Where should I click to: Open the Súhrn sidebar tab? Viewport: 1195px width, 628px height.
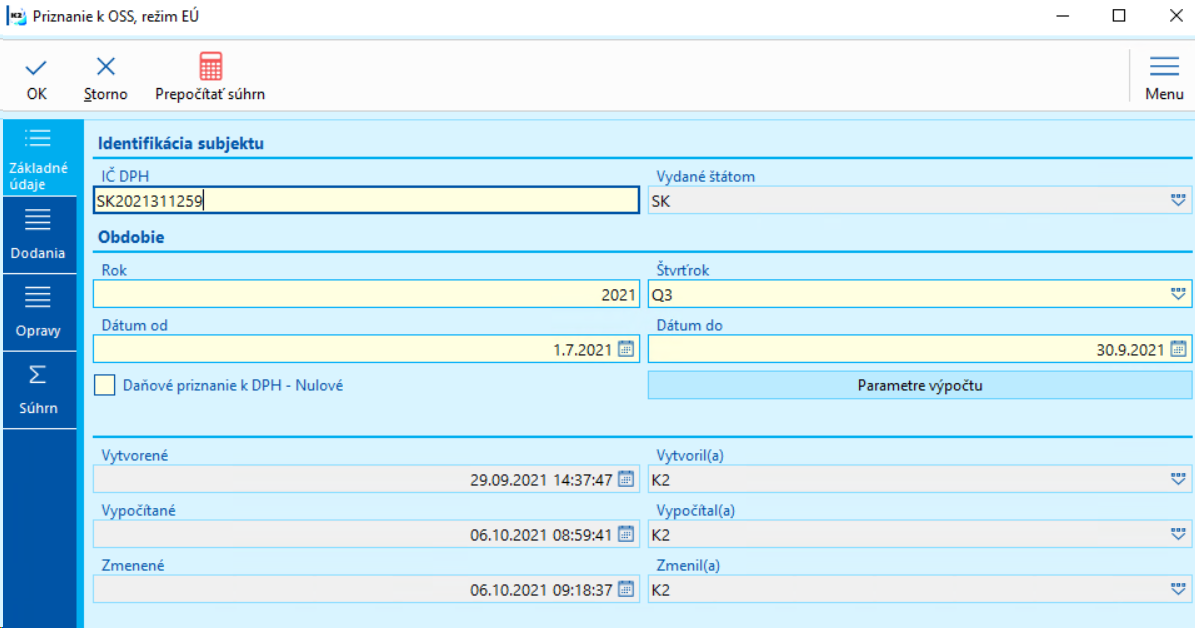(40, 390)
